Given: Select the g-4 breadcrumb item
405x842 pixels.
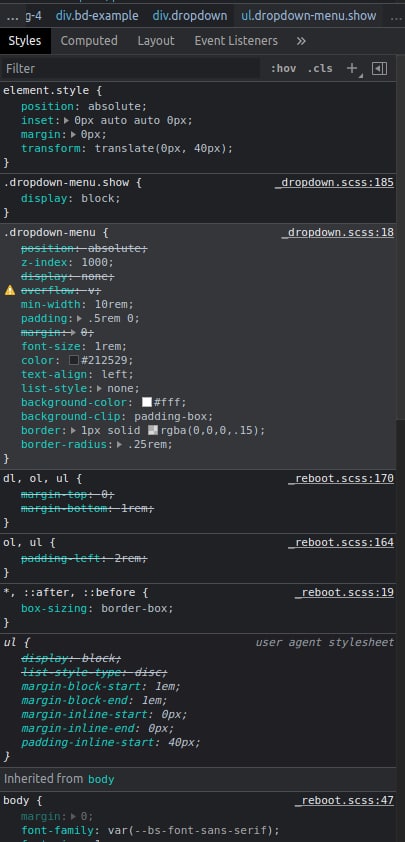Looking at the screenshot, I should click(x=33, y=16).
